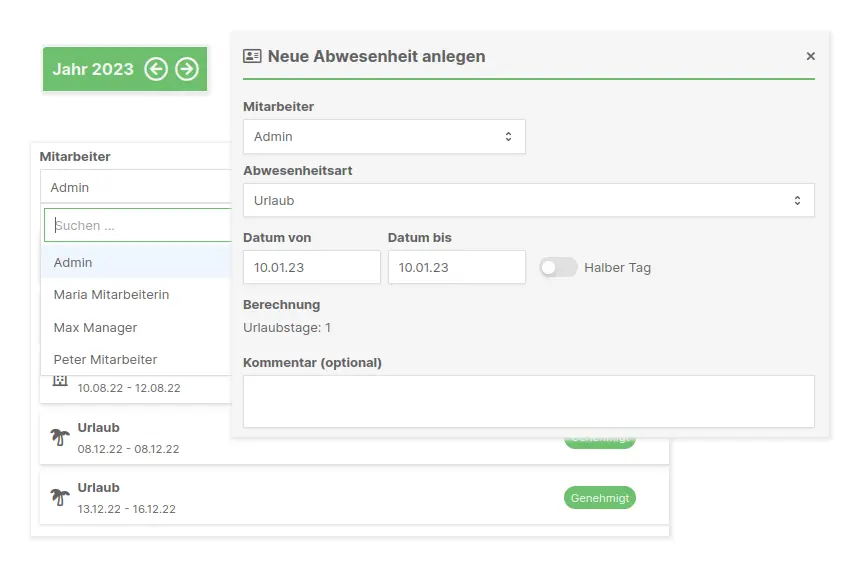Close the Neue Abwesenheit anlegen dialog
The height and width of the screenshot is (569, 867).
(811, 56)
